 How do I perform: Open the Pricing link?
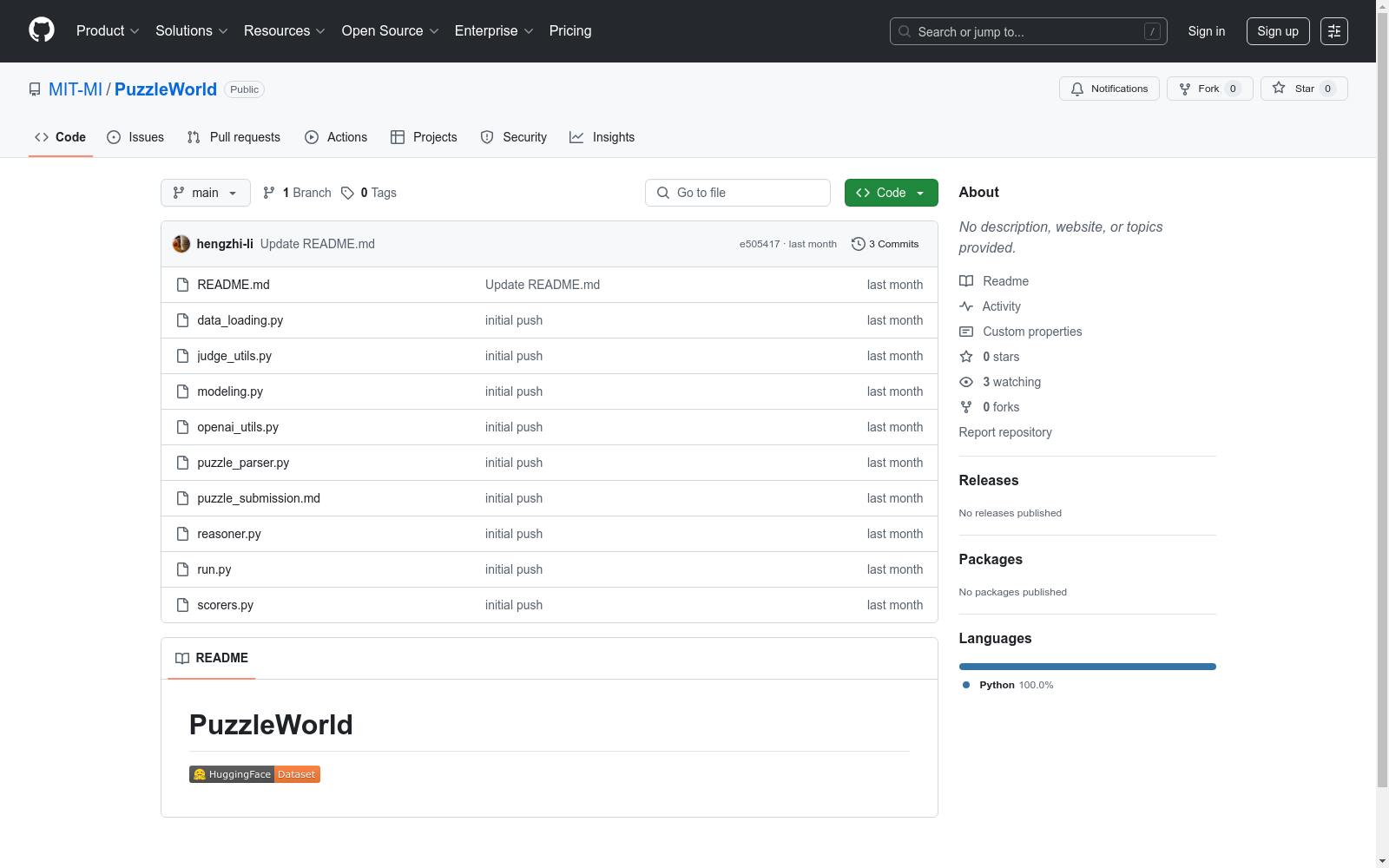[x=570, y=31]
